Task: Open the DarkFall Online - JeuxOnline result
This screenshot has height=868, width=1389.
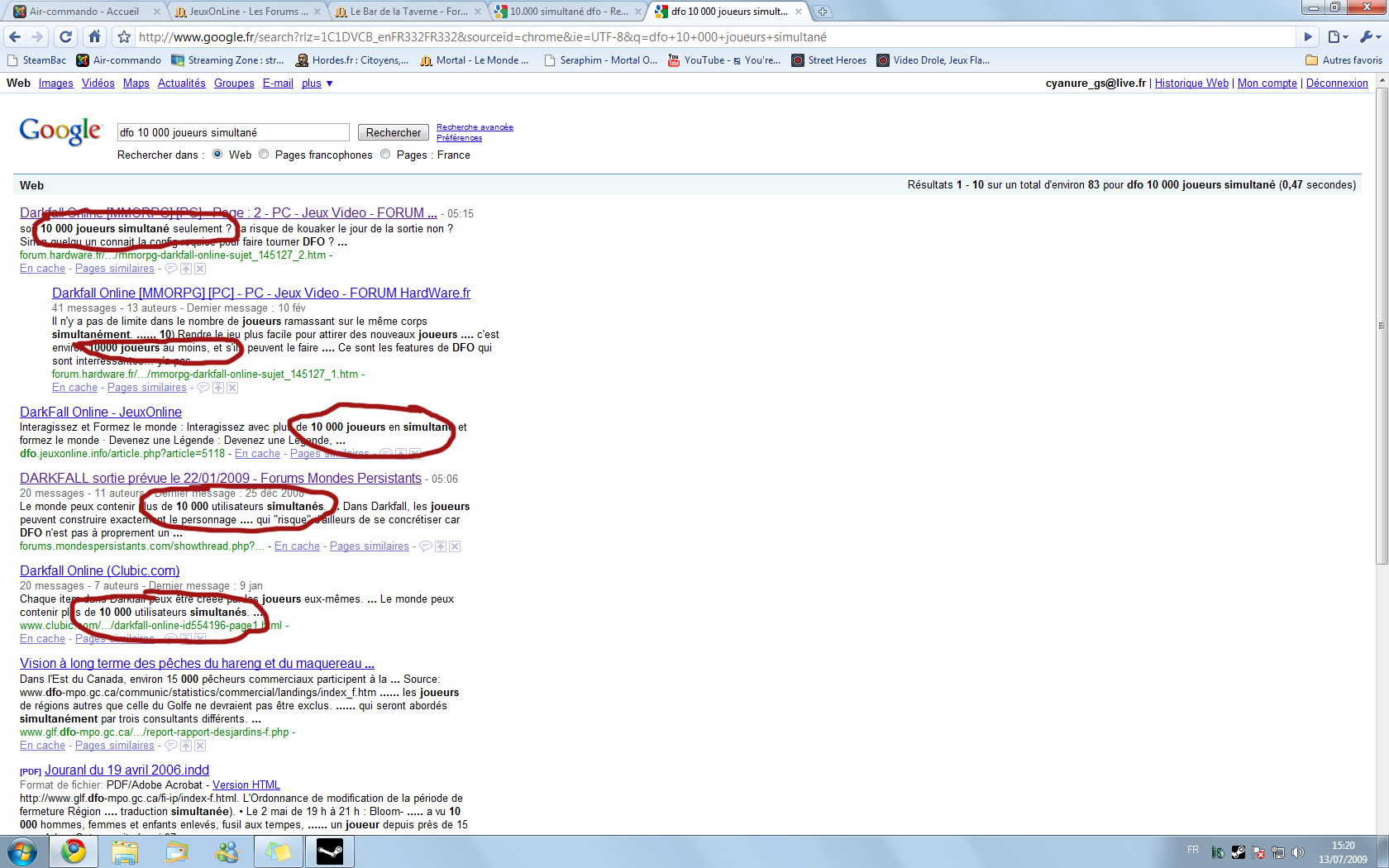Action: 101,412
